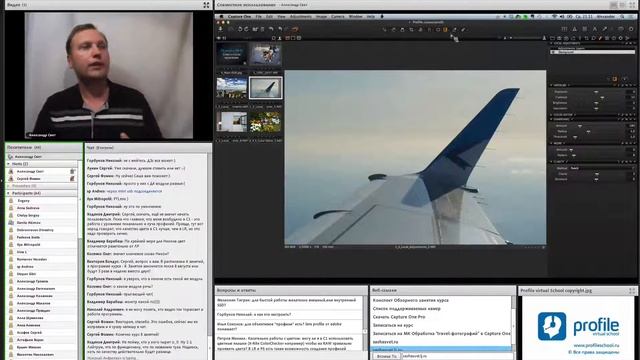Click the Contrast slider handle
This screenshot has height=360, width=640.
[x=602, y=97]
